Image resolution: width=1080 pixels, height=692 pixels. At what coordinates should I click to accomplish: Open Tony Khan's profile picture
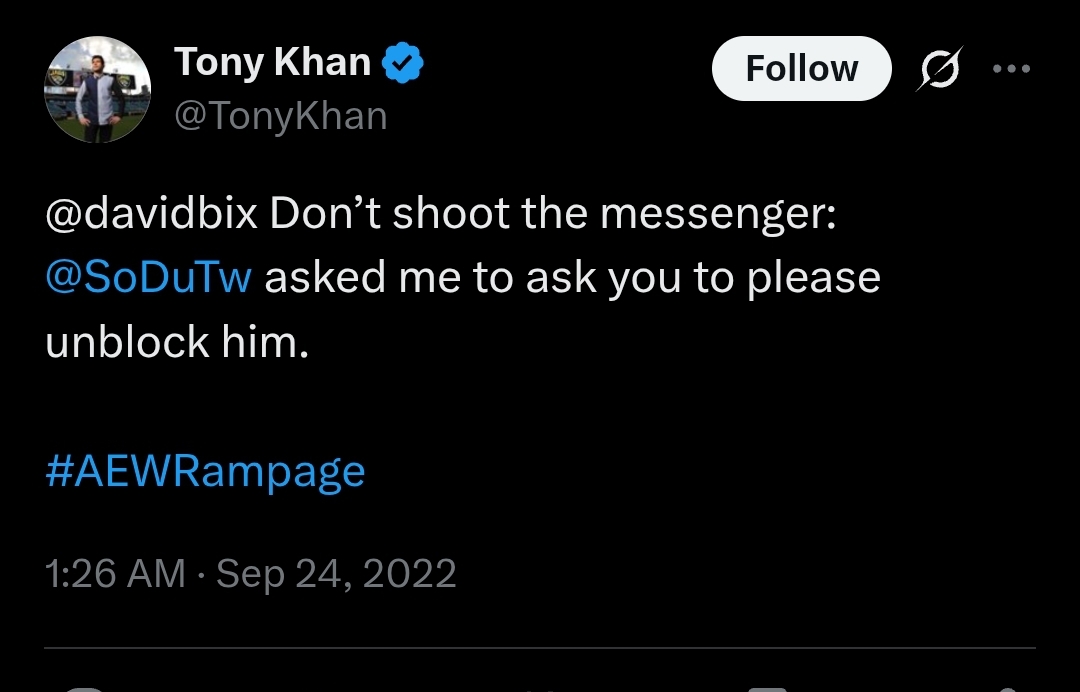97,89
